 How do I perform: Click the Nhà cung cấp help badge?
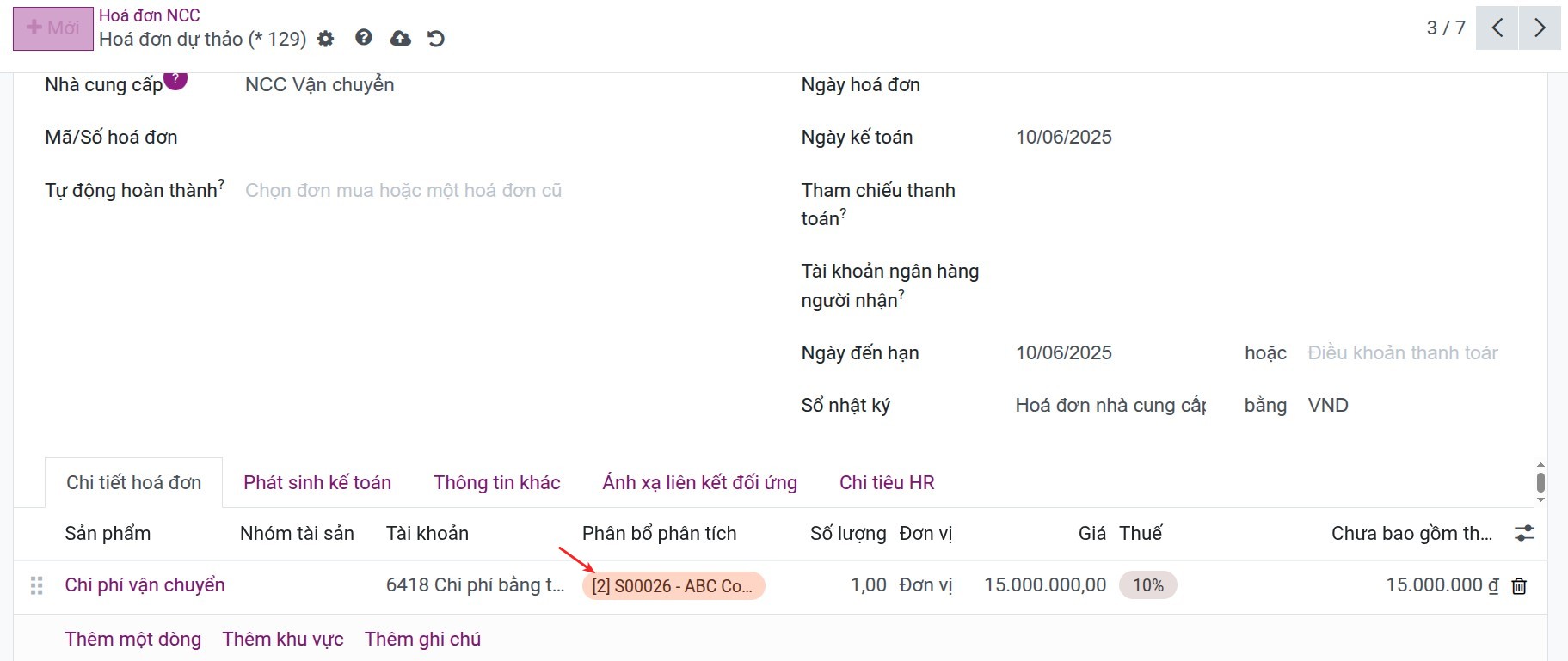(175, 78)
